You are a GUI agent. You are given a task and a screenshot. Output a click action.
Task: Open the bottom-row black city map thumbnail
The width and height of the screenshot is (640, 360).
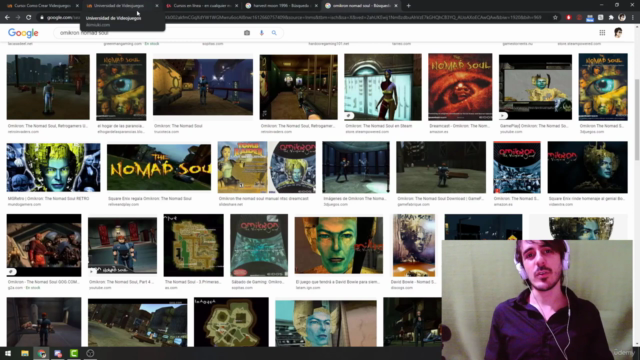(x=231, y=322)
